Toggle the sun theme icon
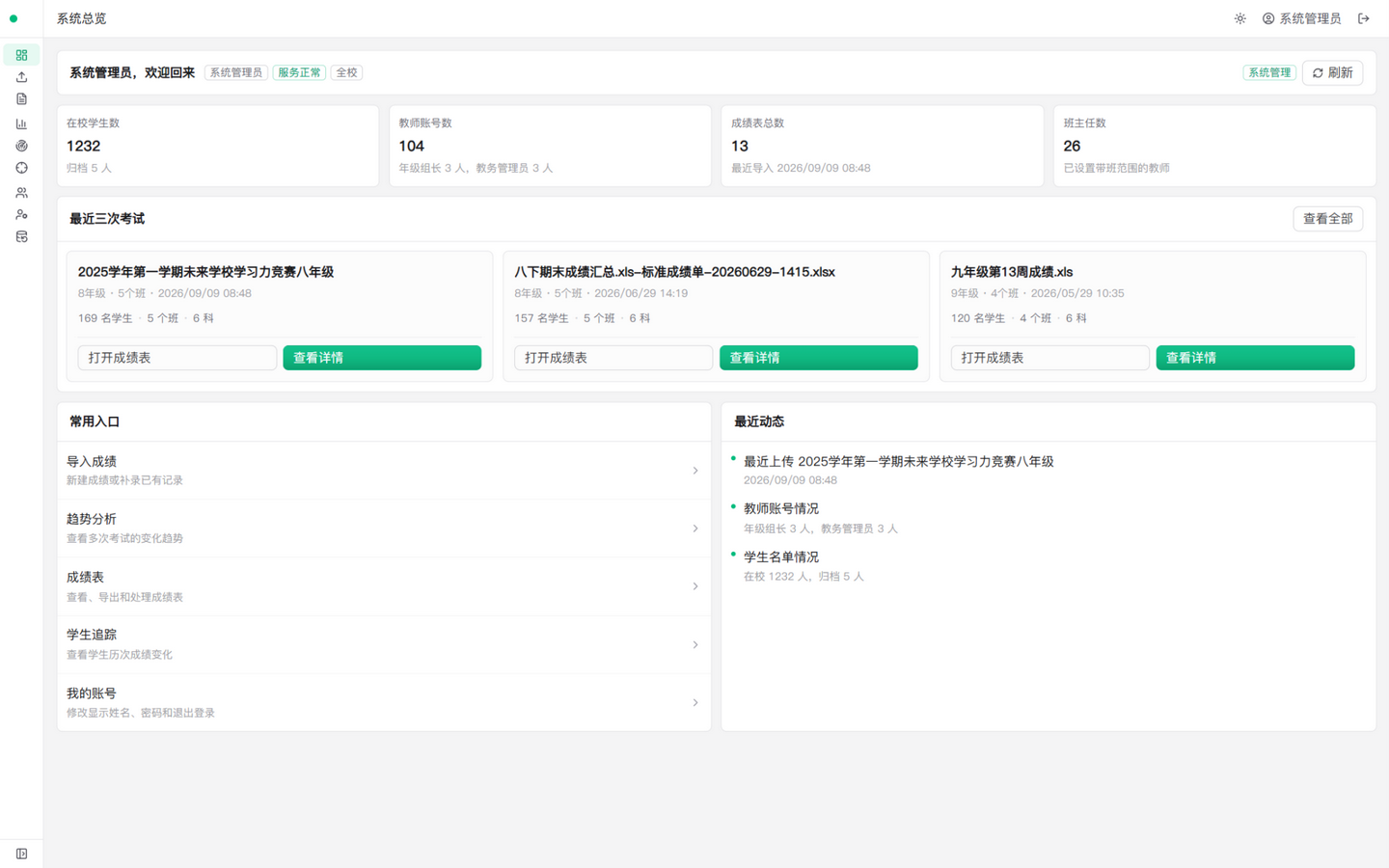 [1240, 18]
